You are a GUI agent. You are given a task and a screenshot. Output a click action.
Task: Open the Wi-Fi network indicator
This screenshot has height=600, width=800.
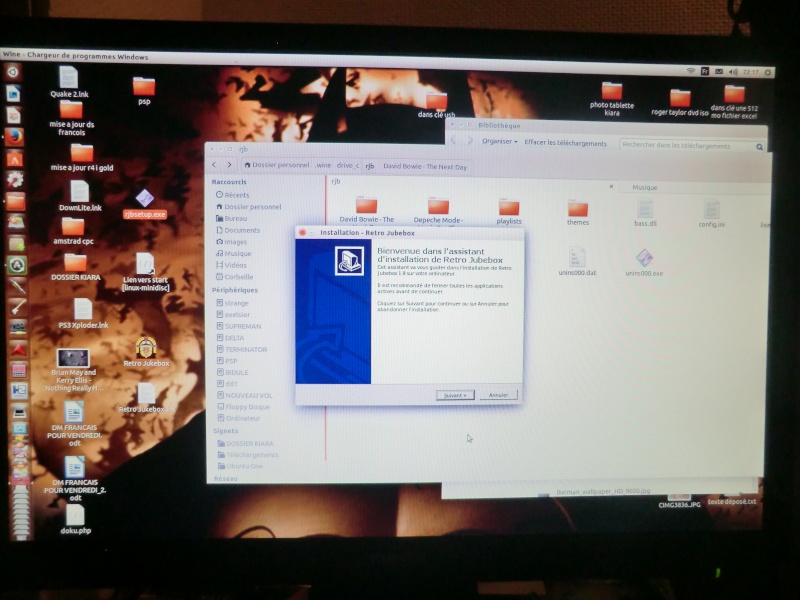691,71
